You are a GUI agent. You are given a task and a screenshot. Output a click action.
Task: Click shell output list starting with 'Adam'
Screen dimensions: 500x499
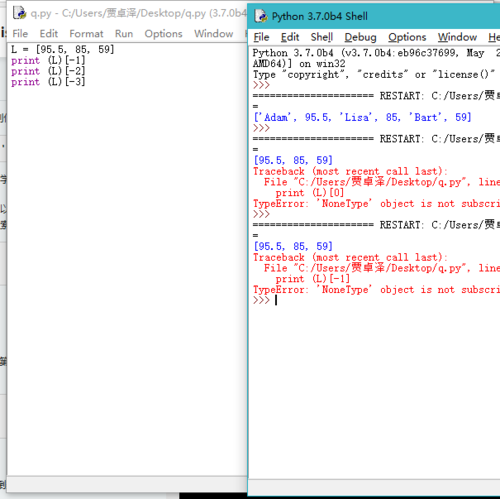click(x=362, y=117)
